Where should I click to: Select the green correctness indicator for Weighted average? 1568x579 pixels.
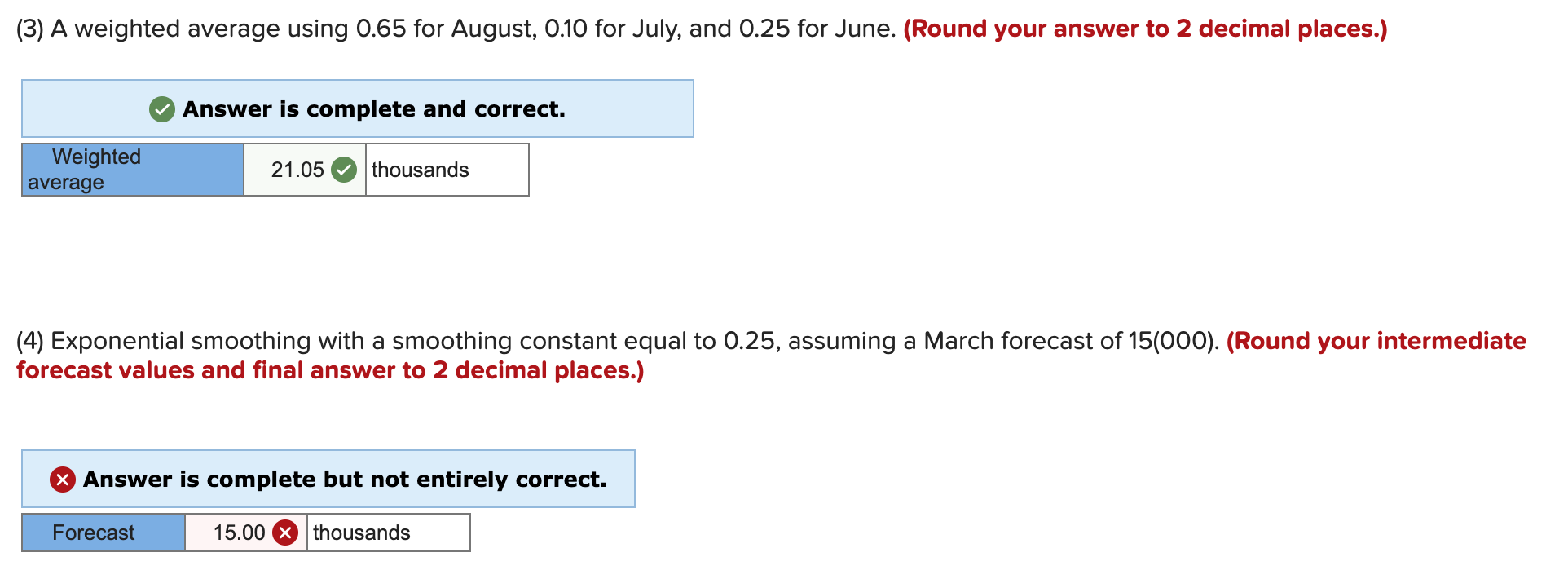[x=343, y=170]
